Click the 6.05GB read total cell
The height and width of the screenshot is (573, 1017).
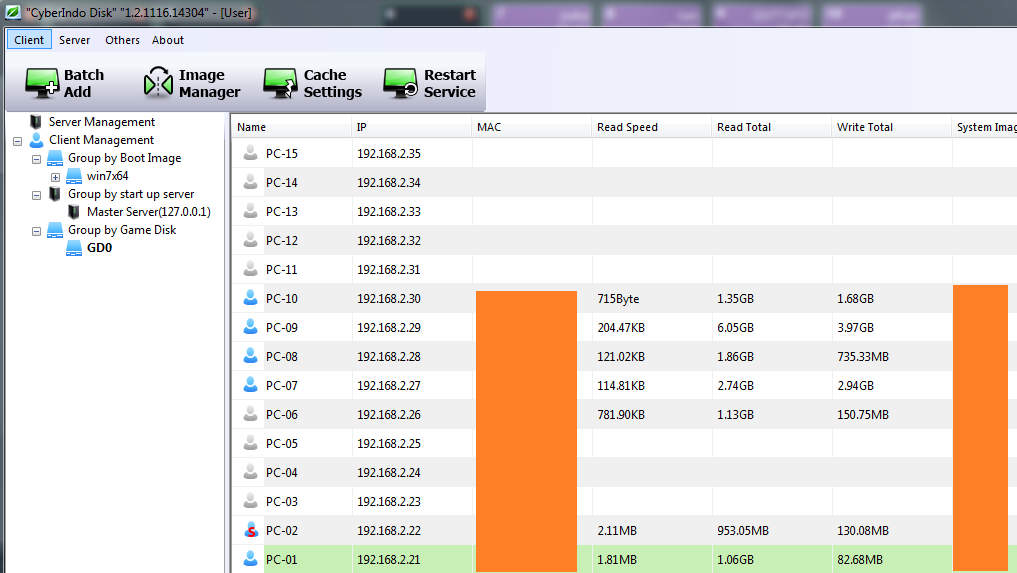click(735, 328)
